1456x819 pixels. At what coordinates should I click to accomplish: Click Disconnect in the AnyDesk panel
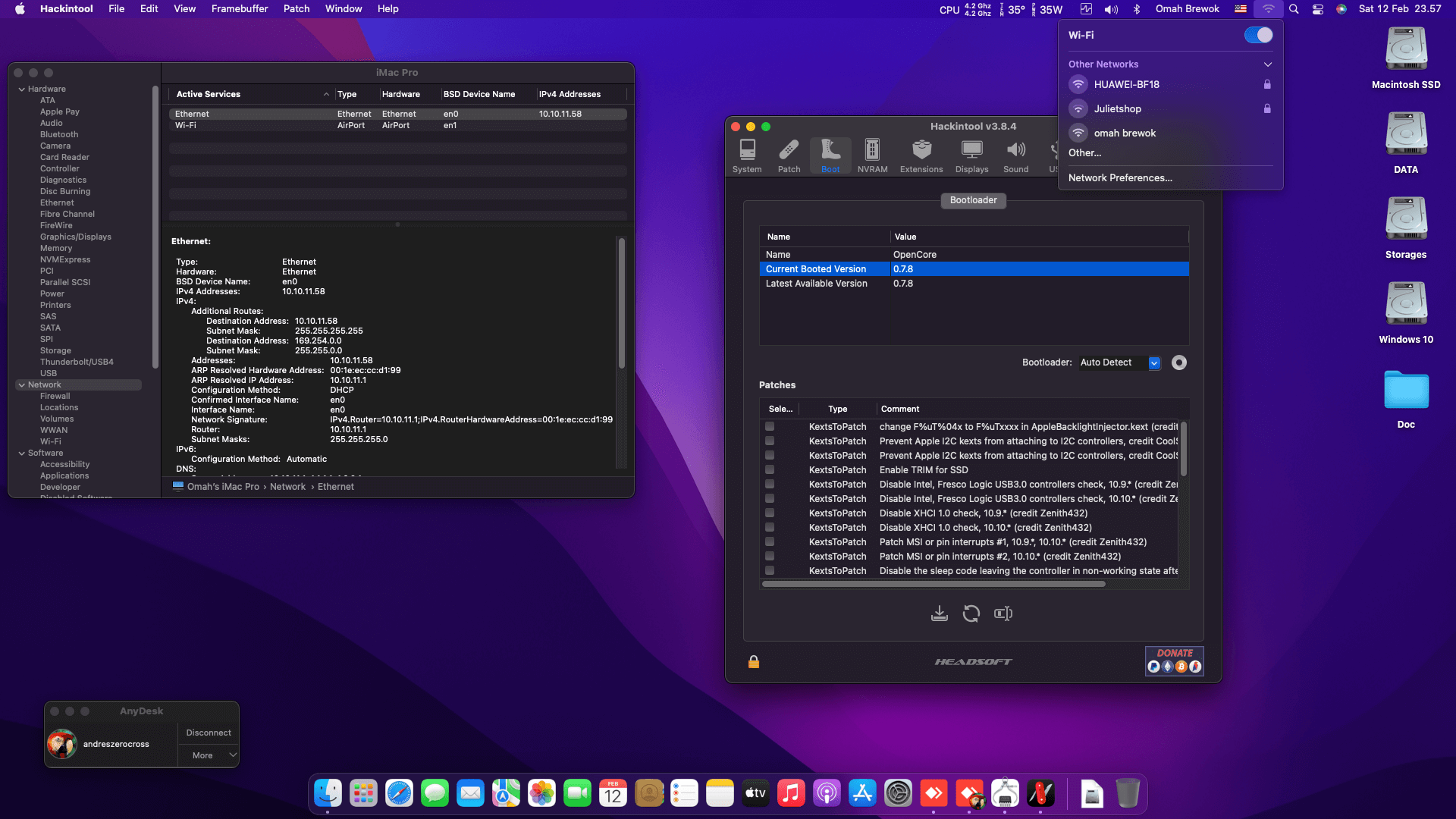tap(209, 733)
